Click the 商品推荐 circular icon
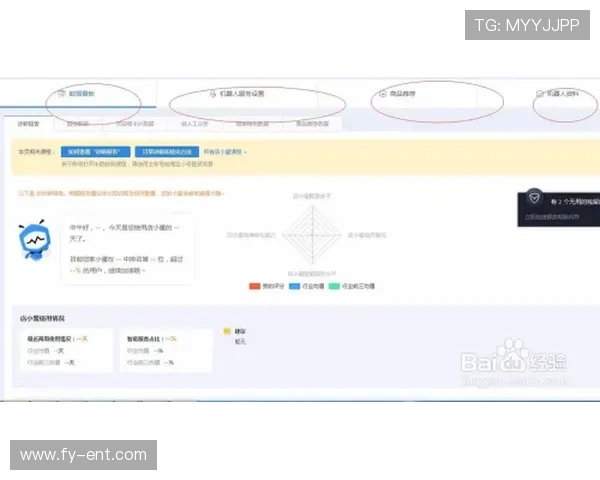 (x=383, y=93)
